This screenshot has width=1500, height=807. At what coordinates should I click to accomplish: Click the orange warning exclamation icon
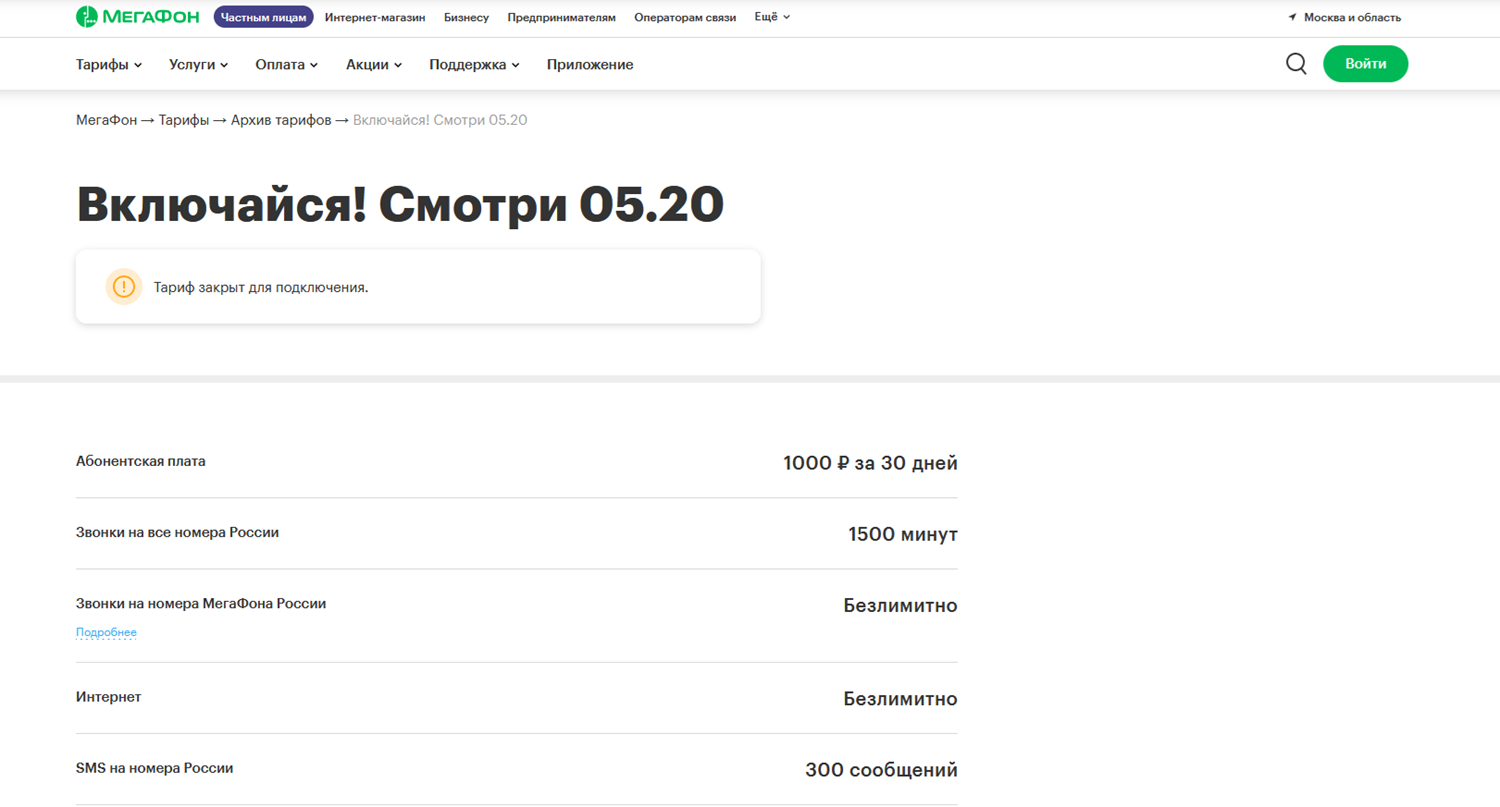tap(124, 287)
